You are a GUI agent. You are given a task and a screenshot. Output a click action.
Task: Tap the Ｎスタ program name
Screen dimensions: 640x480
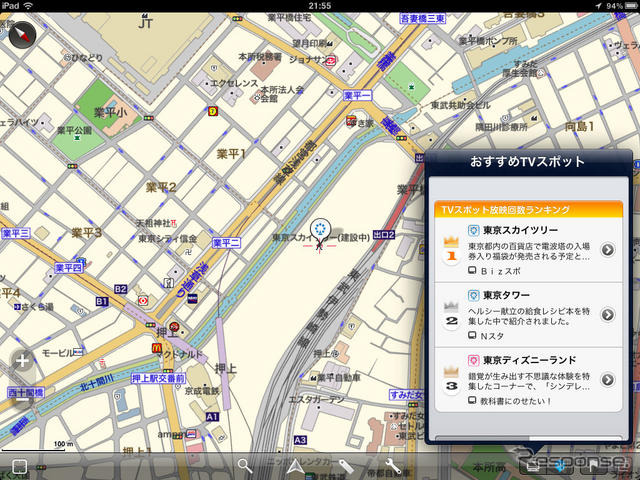(x=492, y=336)
